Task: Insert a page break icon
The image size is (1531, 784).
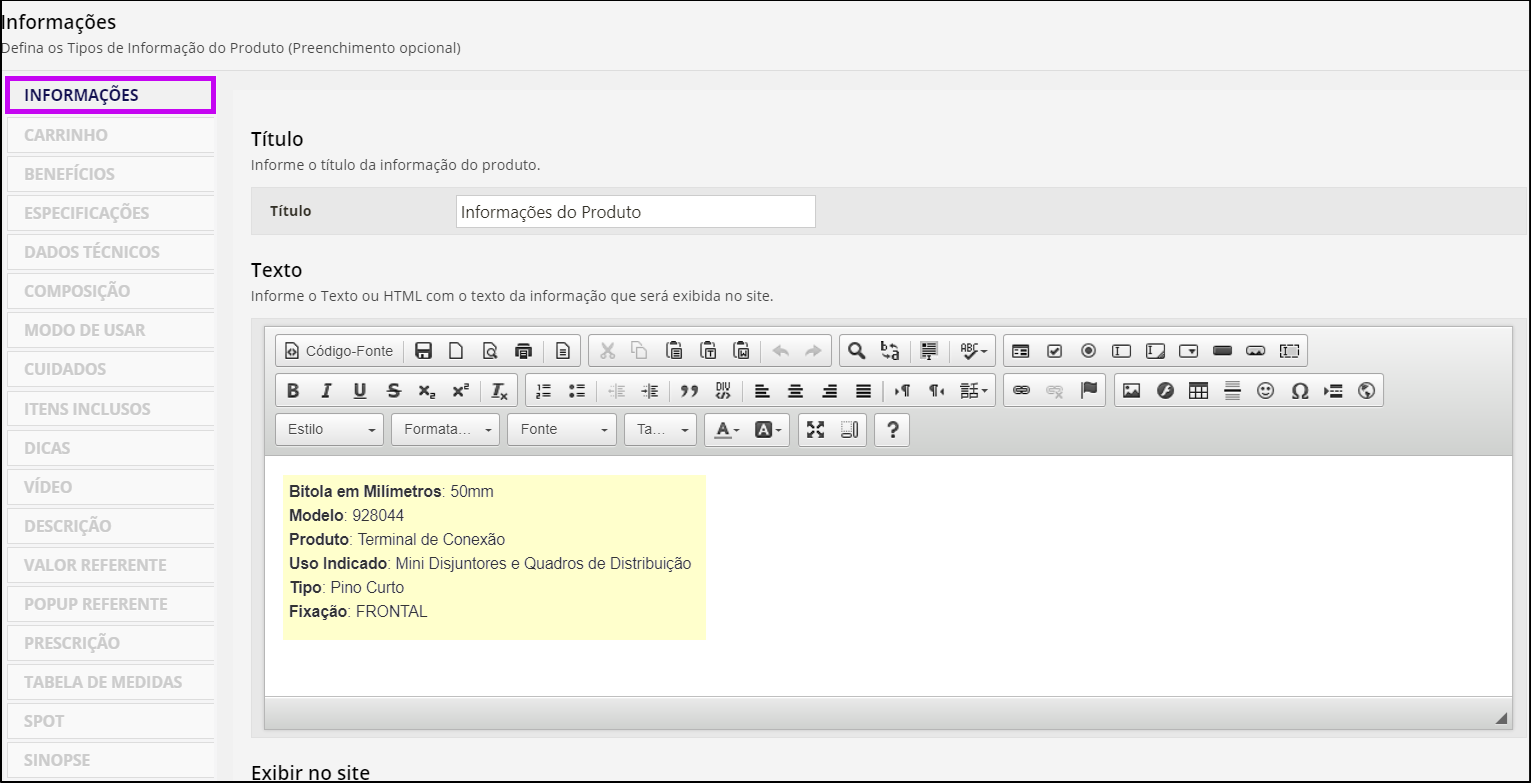Action: pos(1333,391)
